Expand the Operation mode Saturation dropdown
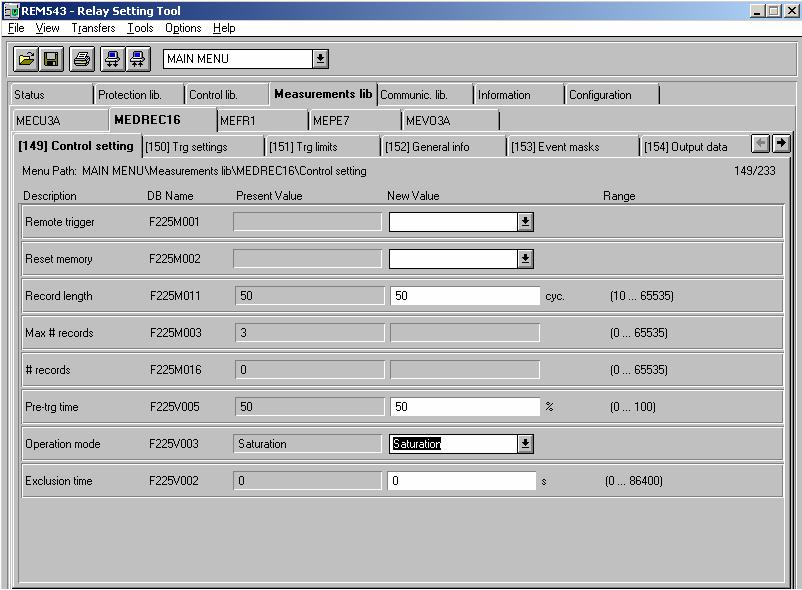Viewport: 802px width, 590px height. click(x=525, y=444)
